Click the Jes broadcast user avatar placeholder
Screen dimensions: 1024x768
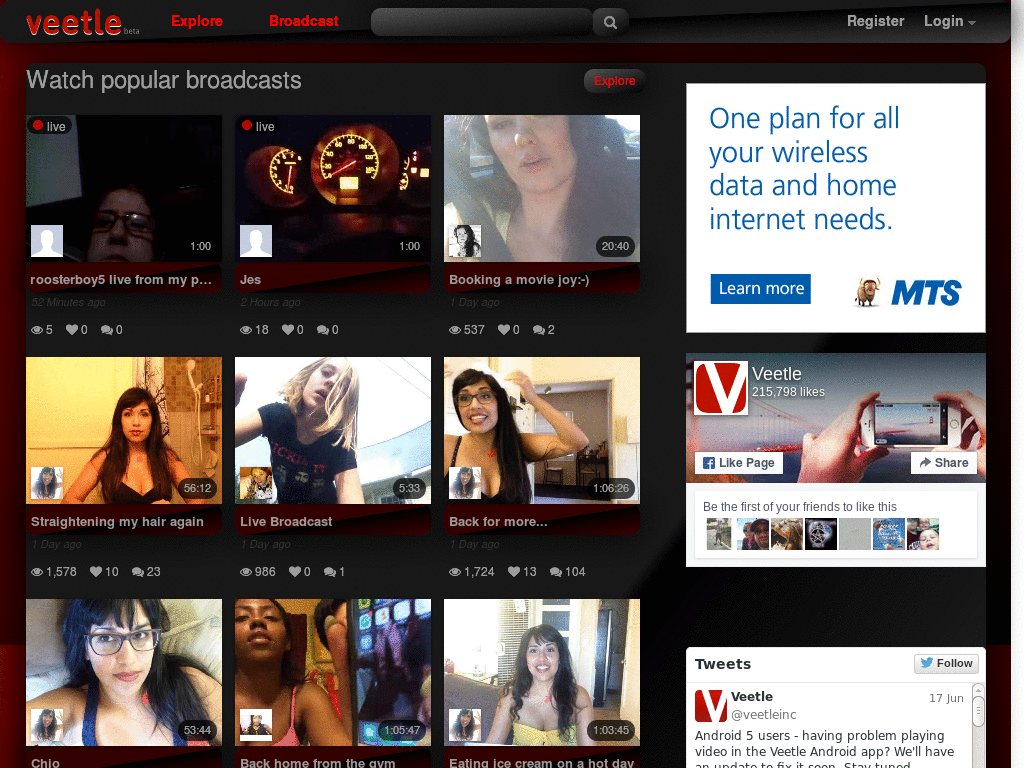(x=256, y=241)
